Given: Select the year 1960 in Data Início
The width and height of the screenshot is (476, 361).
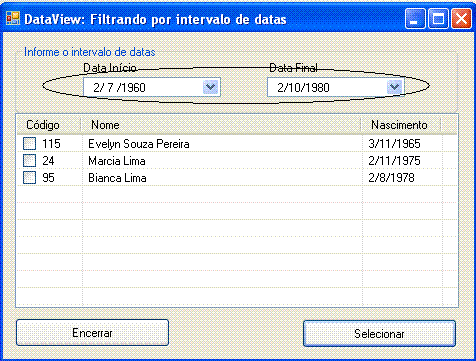Looking at the screenshot, I should [134, 88].
